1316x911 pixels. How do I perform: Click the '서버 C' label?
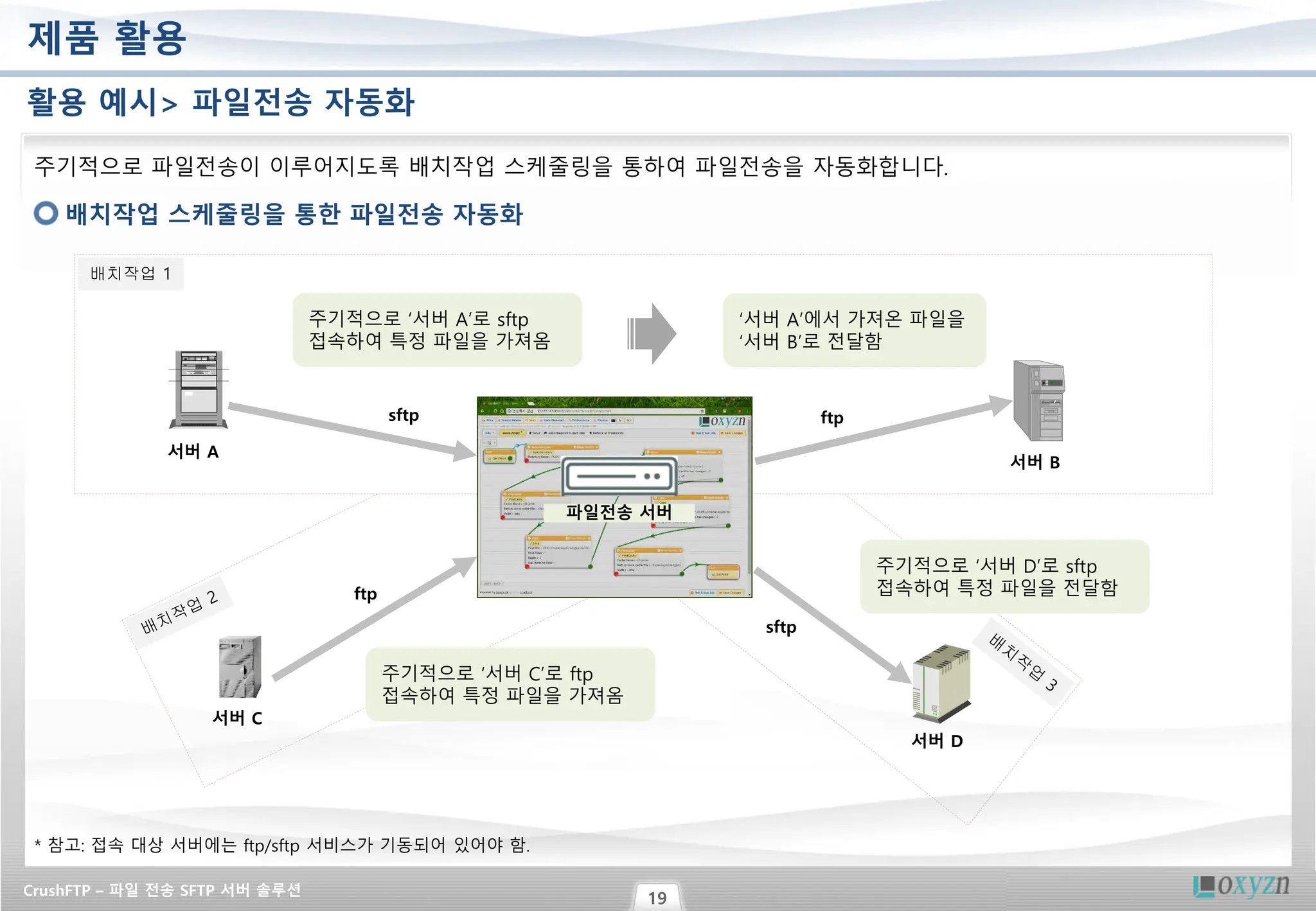238,718
